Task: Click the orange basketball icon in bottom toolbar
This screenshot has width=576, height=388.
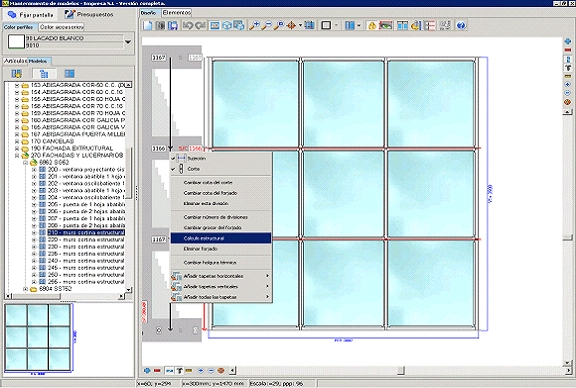Action: [x=221, y=371]
